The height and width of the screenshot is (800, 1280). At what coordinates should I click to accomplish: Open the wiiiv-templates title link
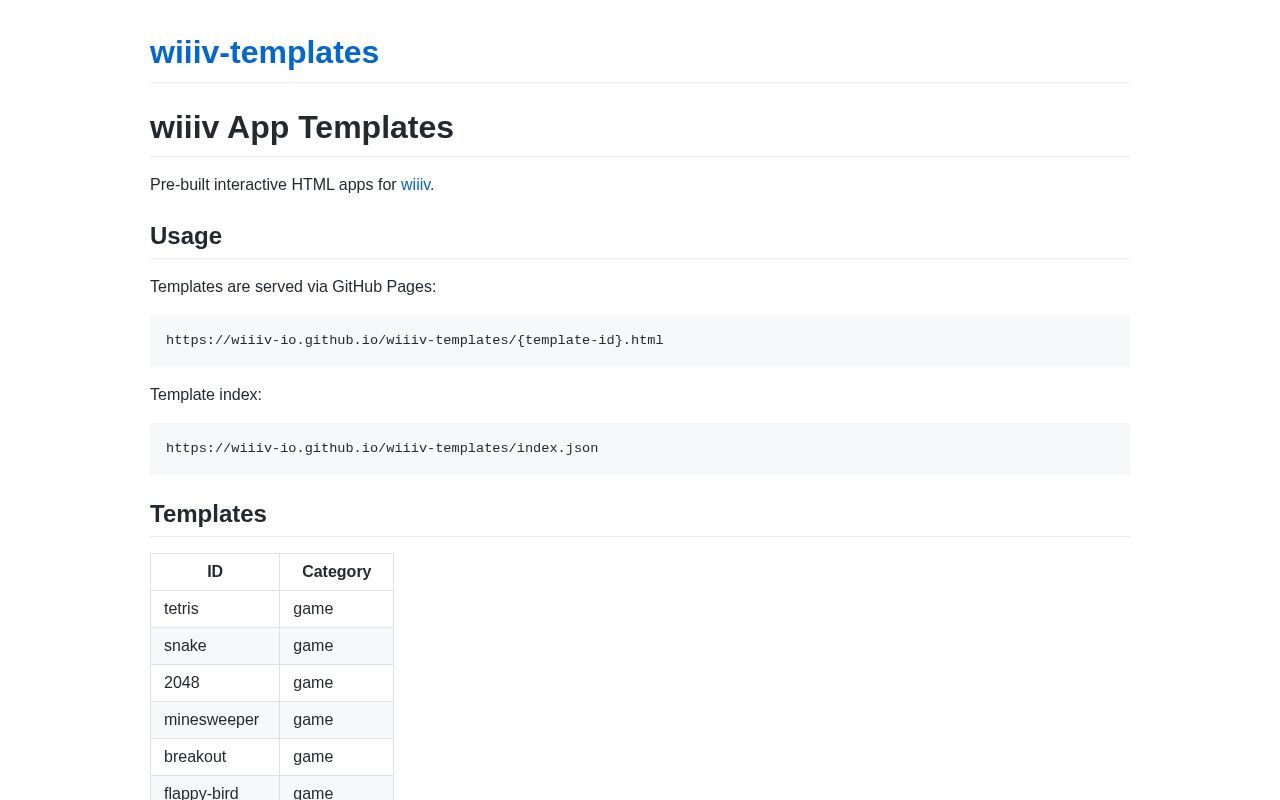tap(264, 52)
